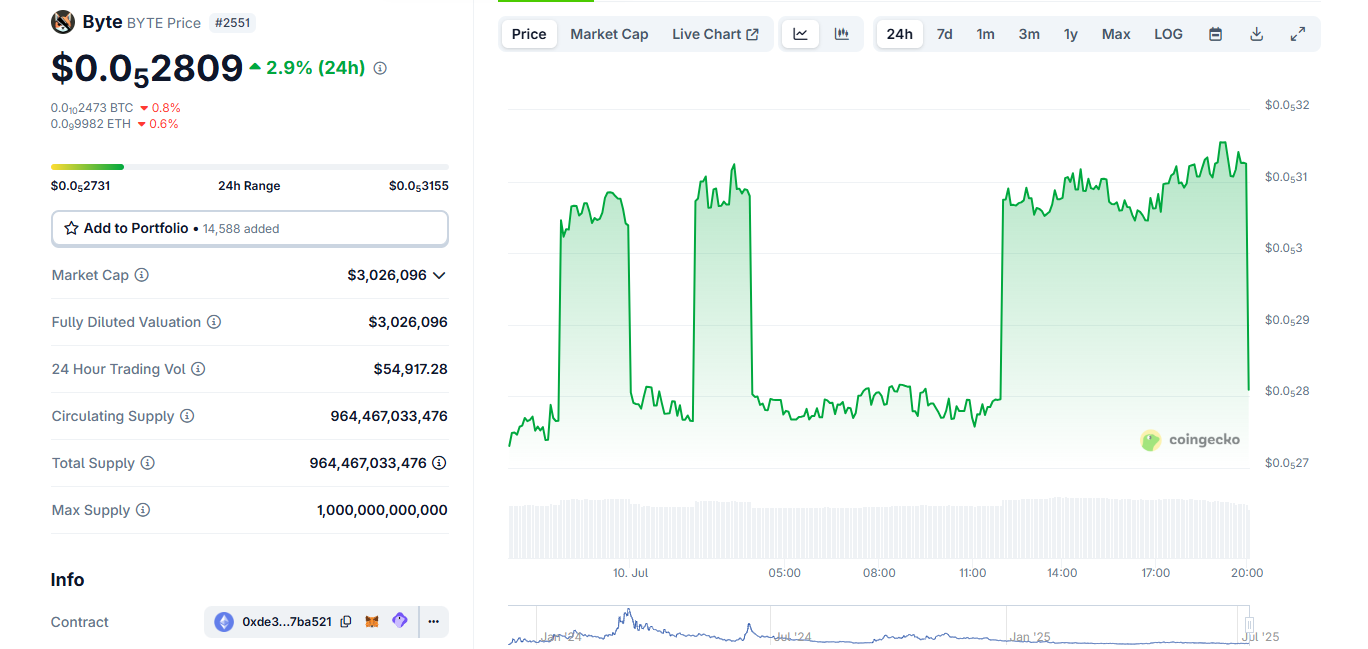Expand chart to fullscreen
Screen dimensions: 1368x649
pos(1298,34)
